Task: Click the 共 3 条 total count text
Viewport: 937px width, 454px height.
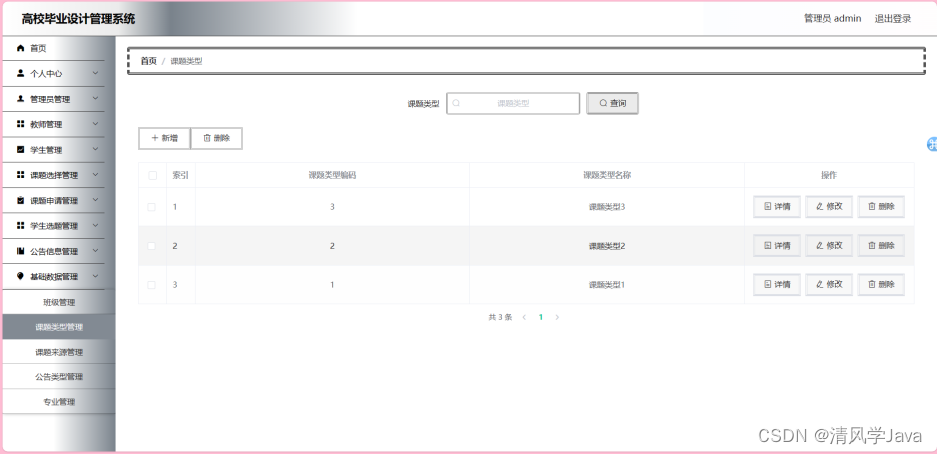Action: coord(500,317)
